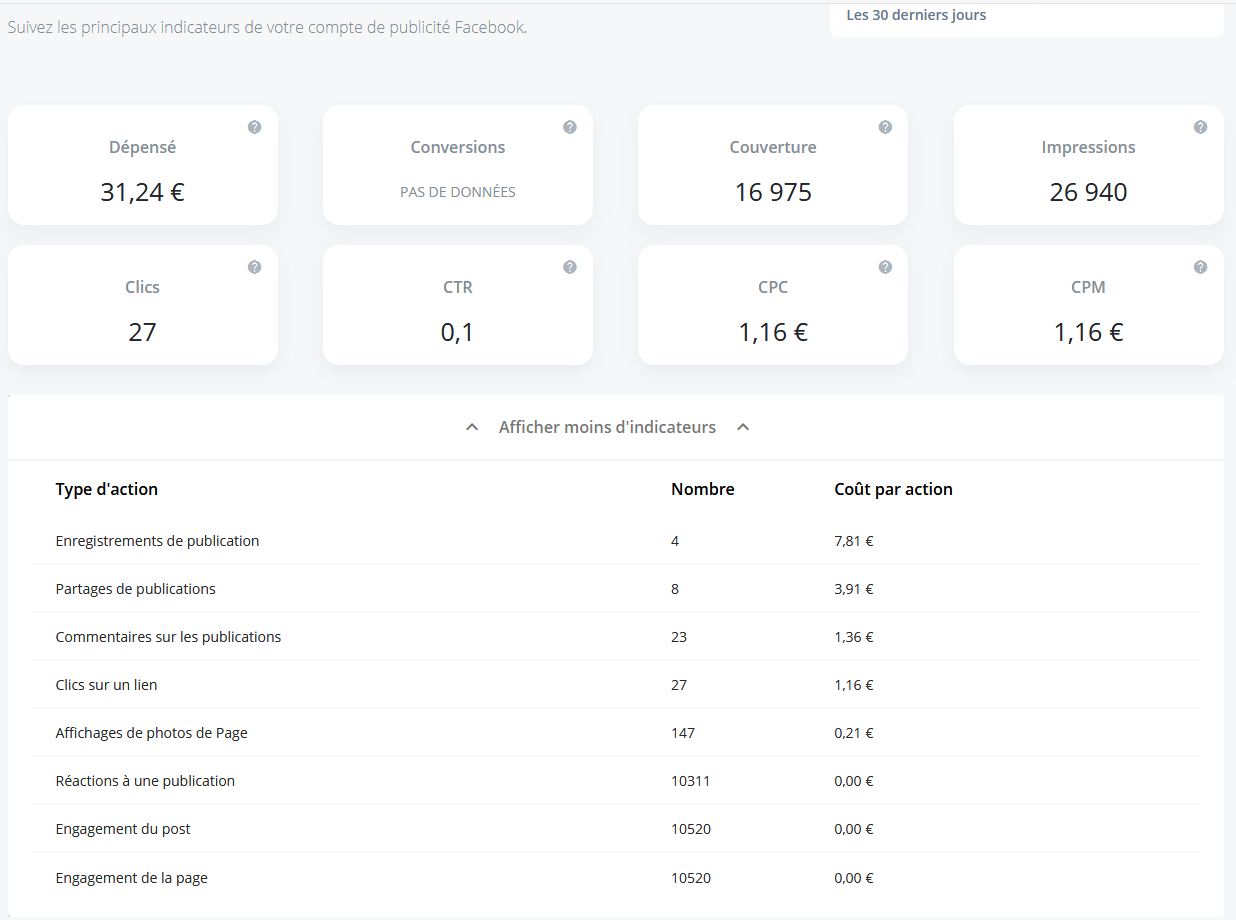This screenshot has width=1236, height=920.
Task: Open the Les 30 derniers jours date selector
Action: point(1026,18)
